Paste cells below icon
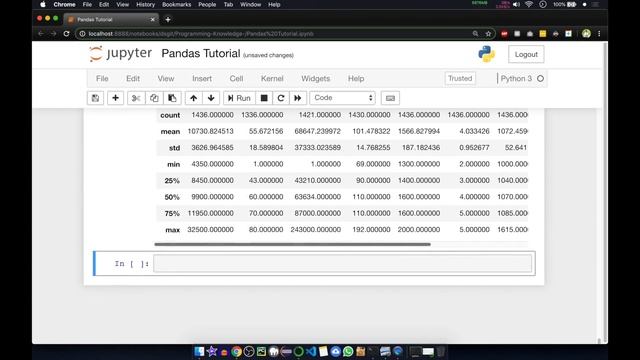 coord(172,98)
